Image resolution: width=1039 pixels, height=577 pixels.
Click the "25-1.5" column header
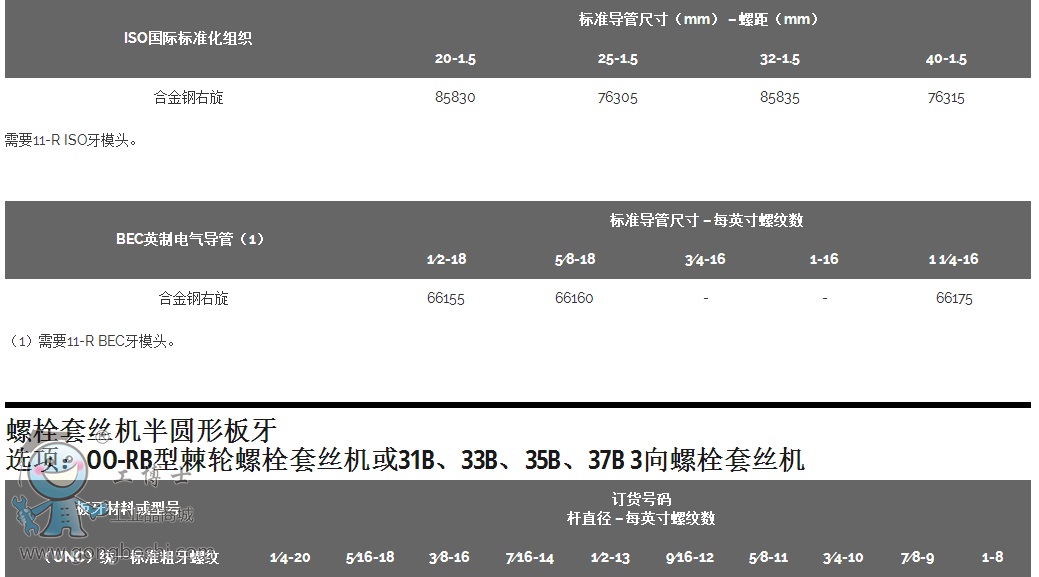point(618,58)
